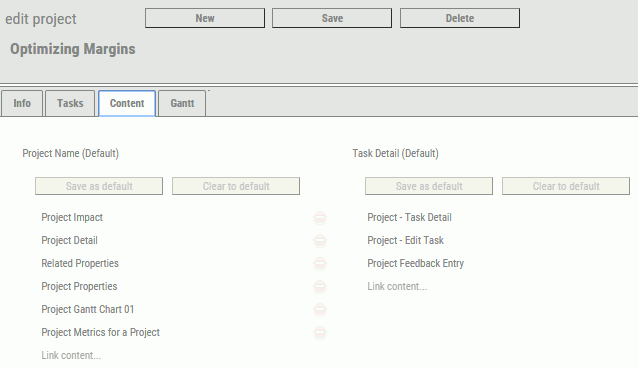Select the Project Feedback Entry item

[415, 264]
